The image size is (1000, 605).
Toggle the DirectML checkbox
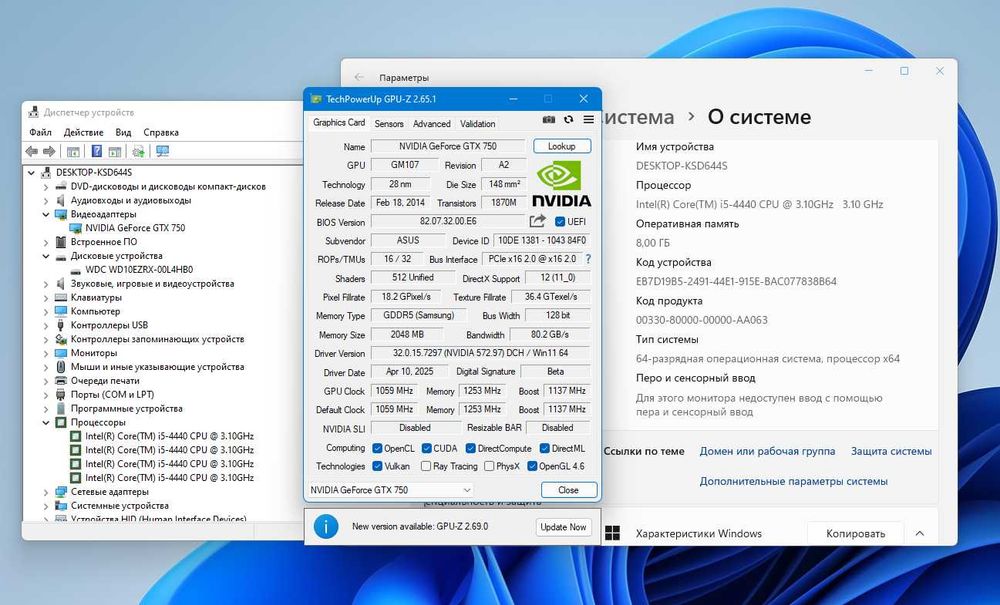tap(545, 448)
